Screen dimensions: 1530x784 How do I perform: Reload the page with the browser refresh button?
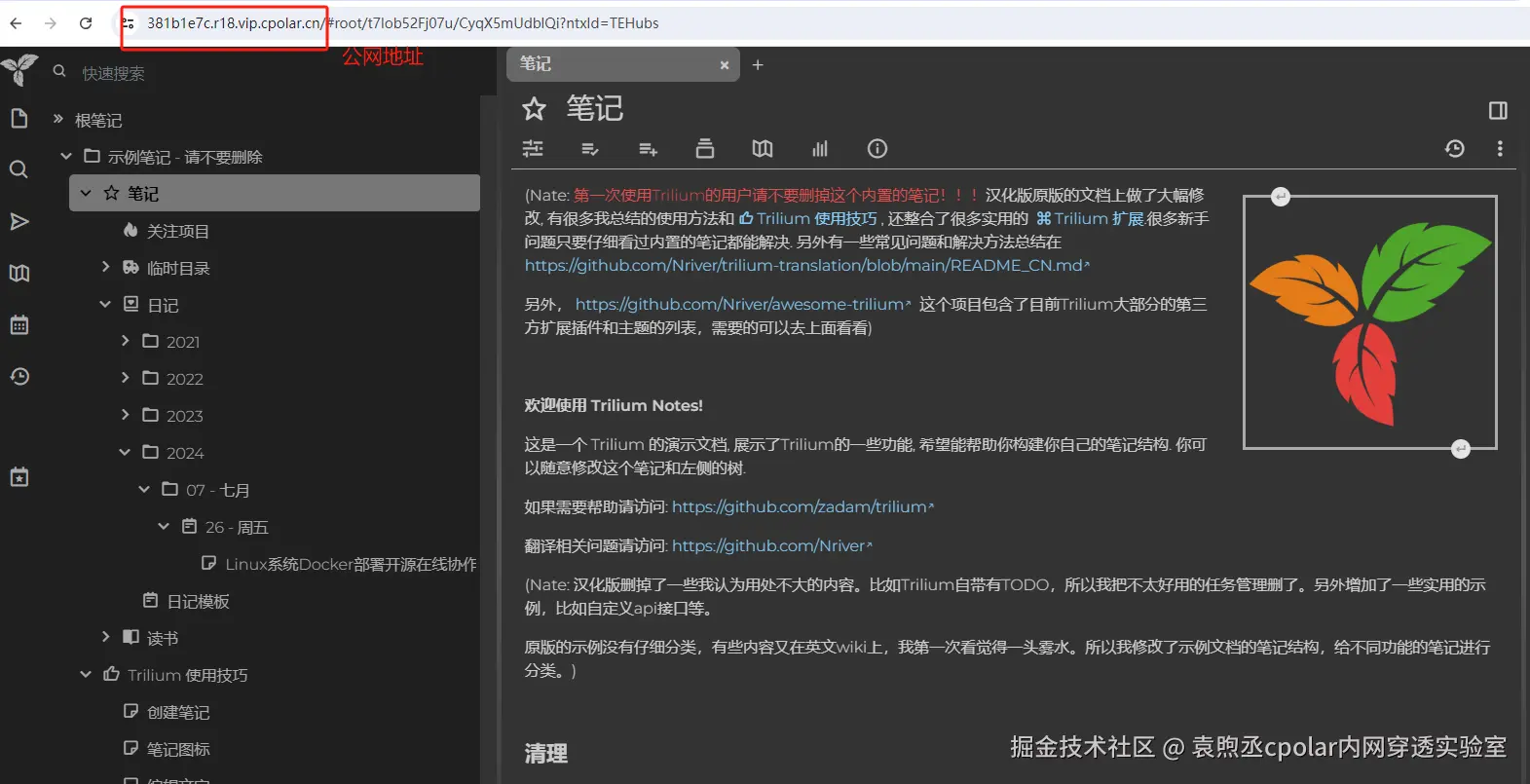tap(86, 23)
